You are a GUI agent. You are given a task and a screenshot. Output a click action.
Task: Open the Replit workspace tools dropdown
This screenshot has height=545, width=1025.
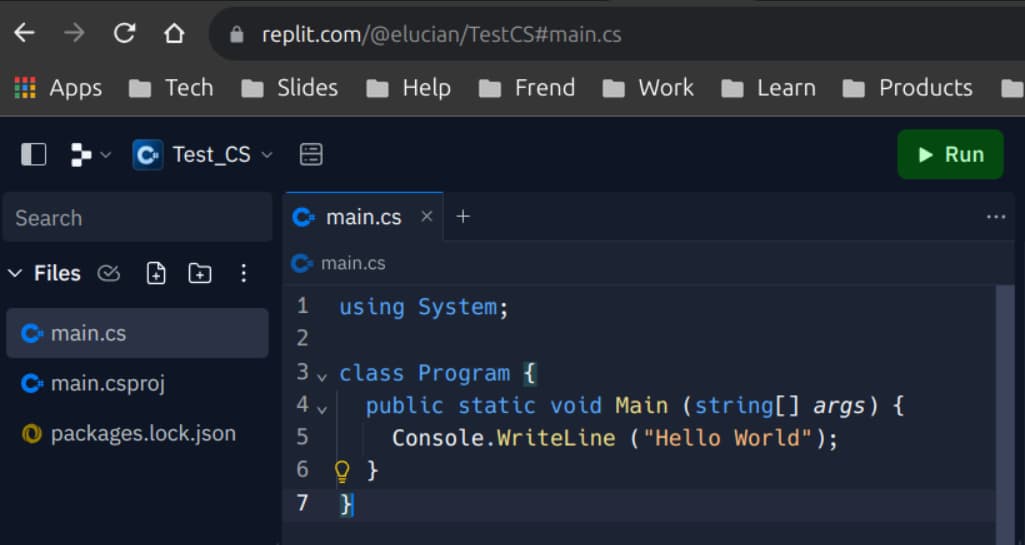click(90, 155)
